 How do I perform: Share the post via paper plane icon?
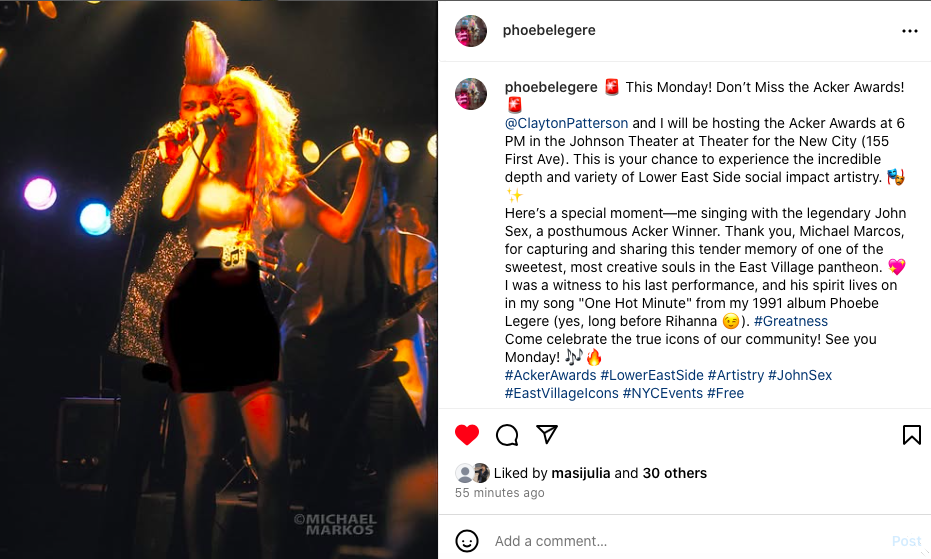[546, 434]
